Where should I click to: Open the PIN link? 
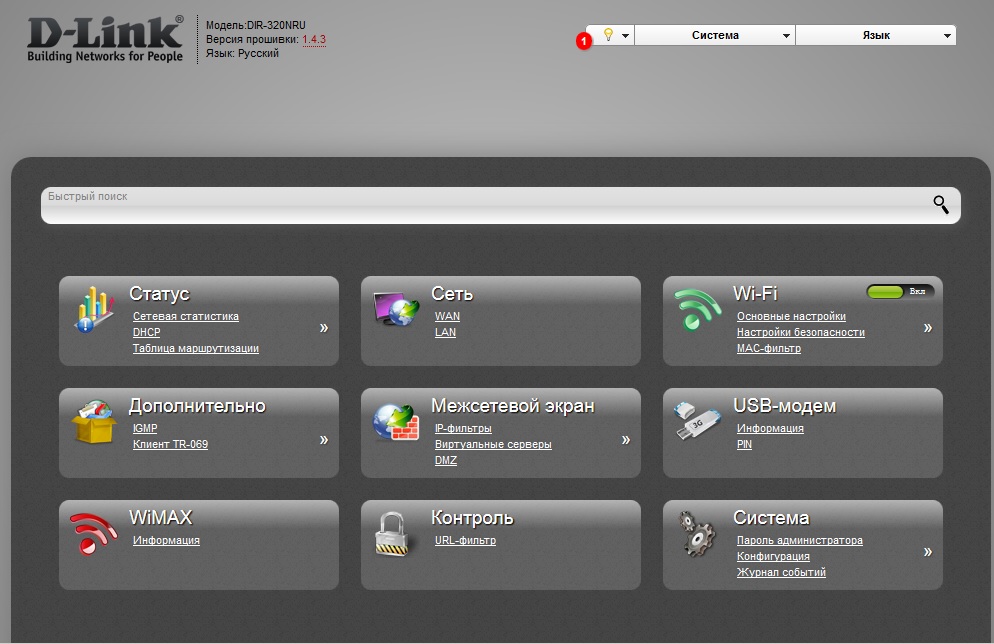744,444
